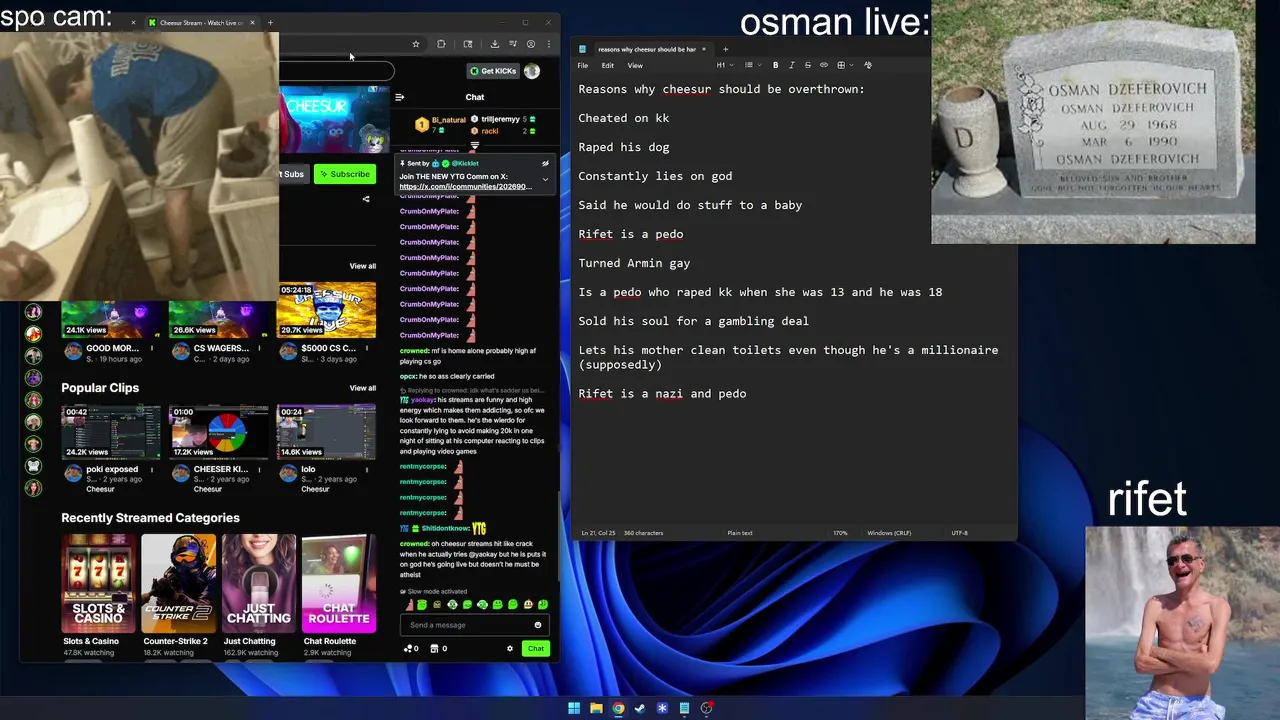The image size is (1280, 720).
Task: Open the lolo clip thumbnail
Action: click(326, 432)
